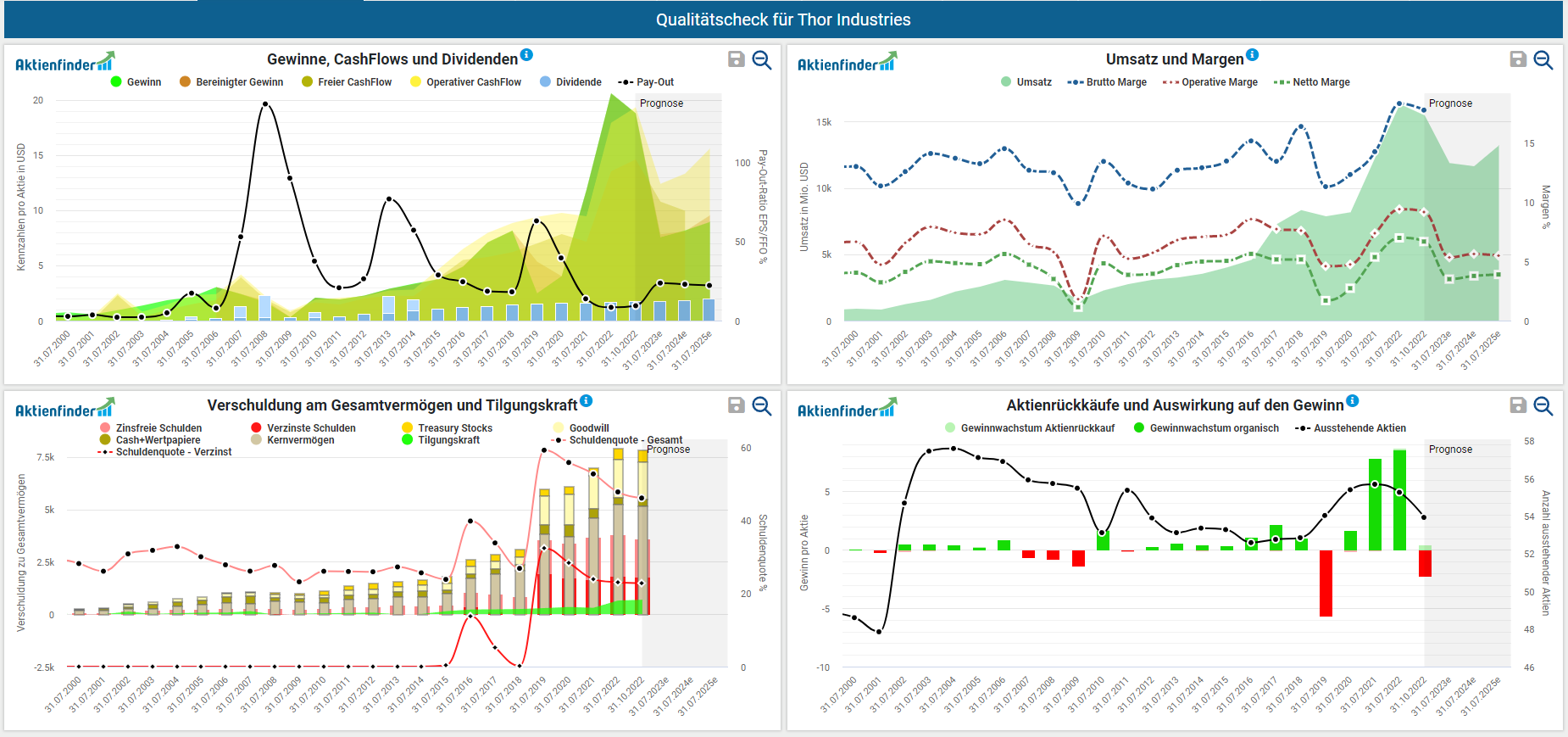Zoom out the Aktienrückkäufe chart
The width and height of the screenshot is (1568, 737).
pos(1543,405)
